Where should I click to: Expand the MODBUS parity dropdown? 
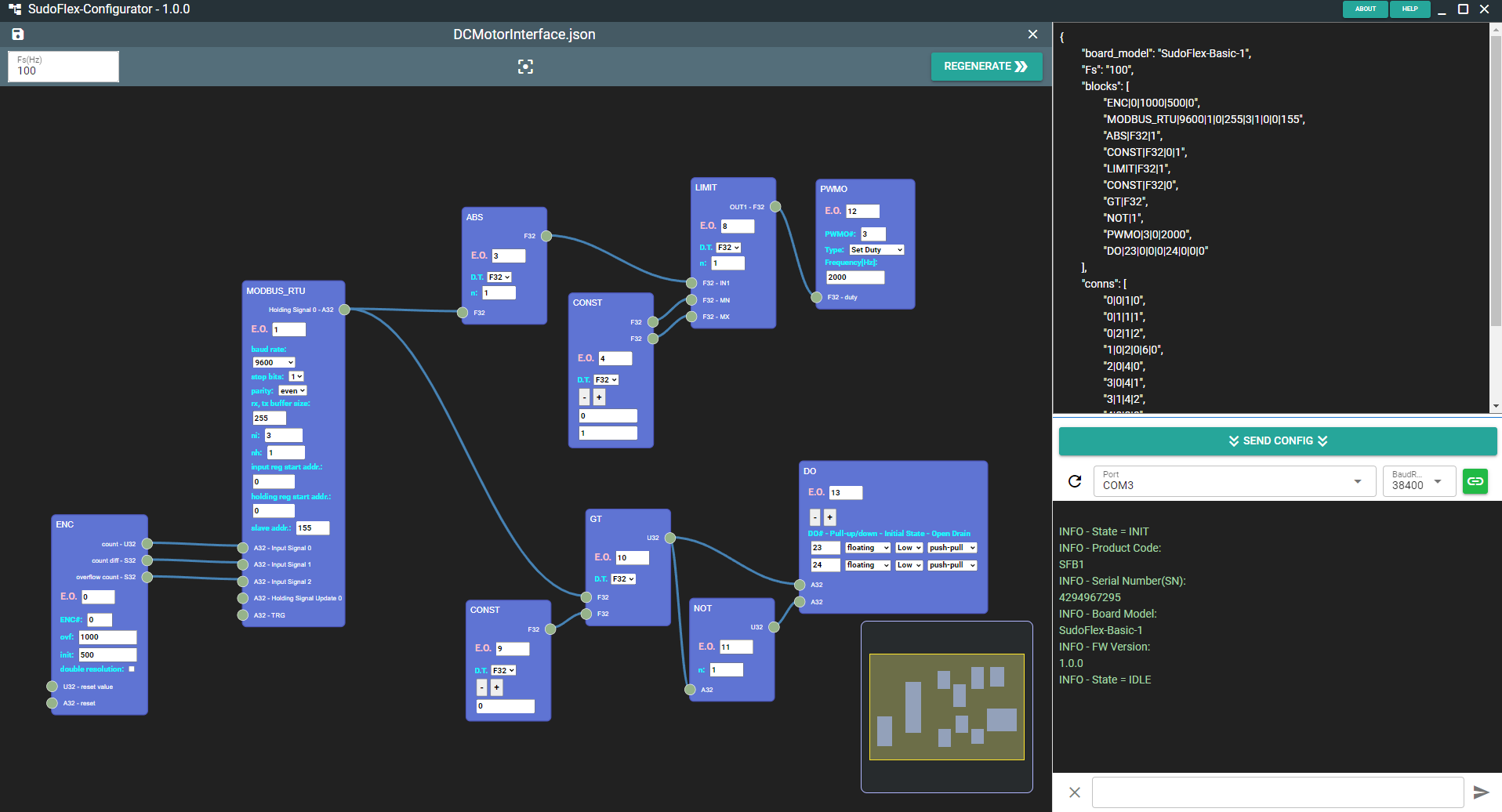[292, 390]
